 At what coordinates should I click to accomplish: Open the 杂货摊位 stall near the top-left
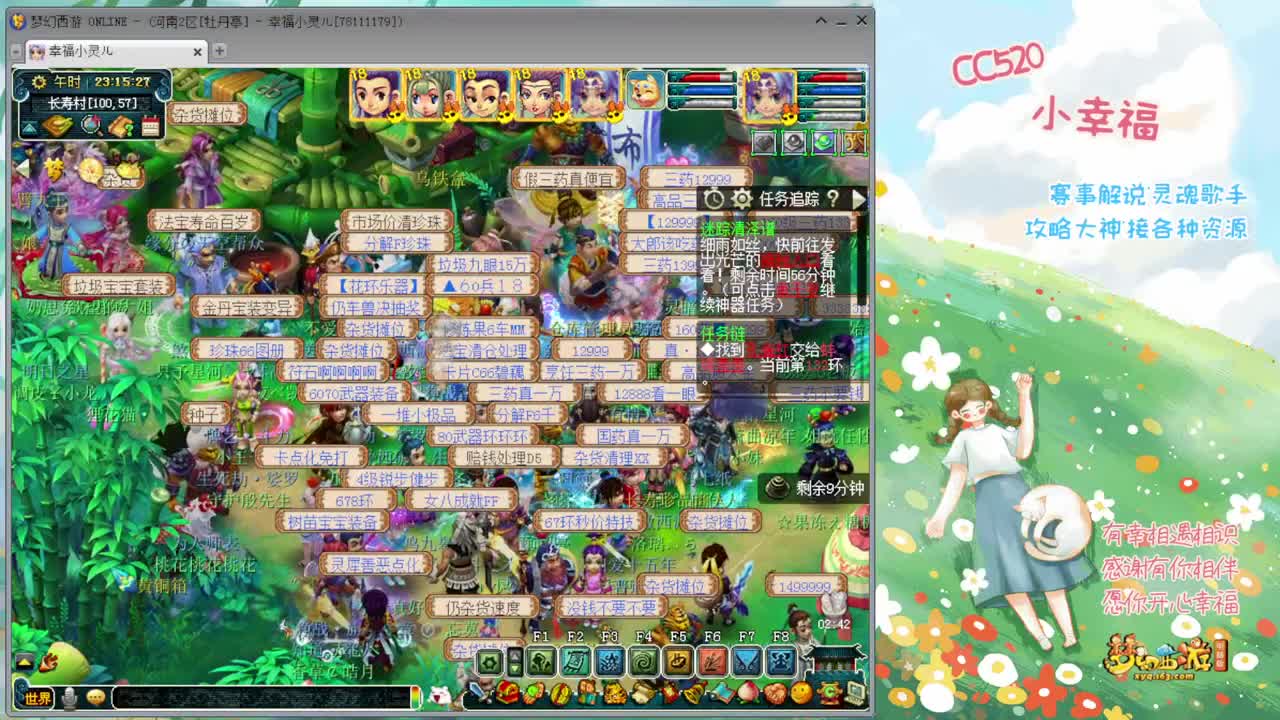coord(207,114)
